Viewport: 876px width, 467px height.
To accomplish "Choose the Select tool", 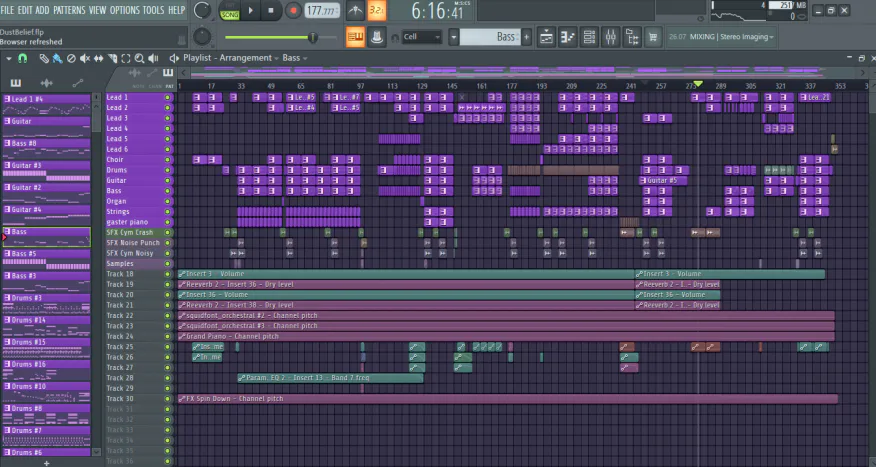I will point(126,58).
